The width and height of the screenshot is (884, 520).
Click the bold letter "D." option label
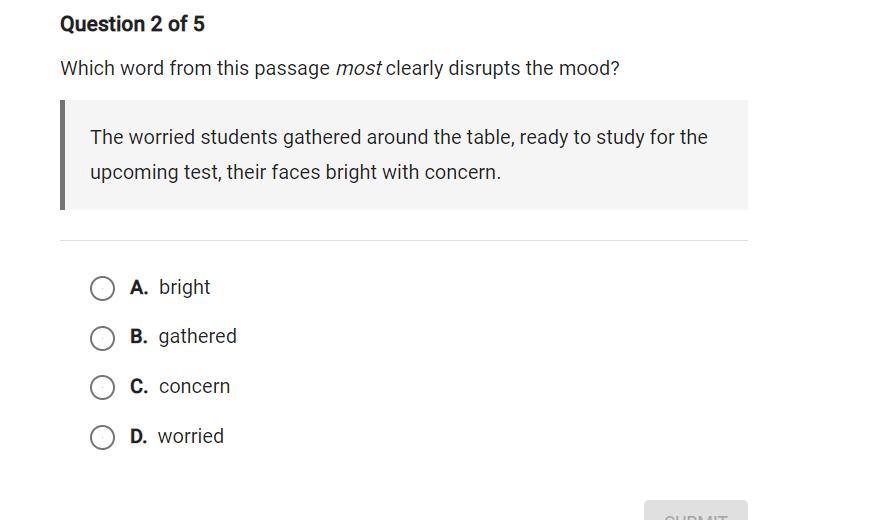coord(139,436)
